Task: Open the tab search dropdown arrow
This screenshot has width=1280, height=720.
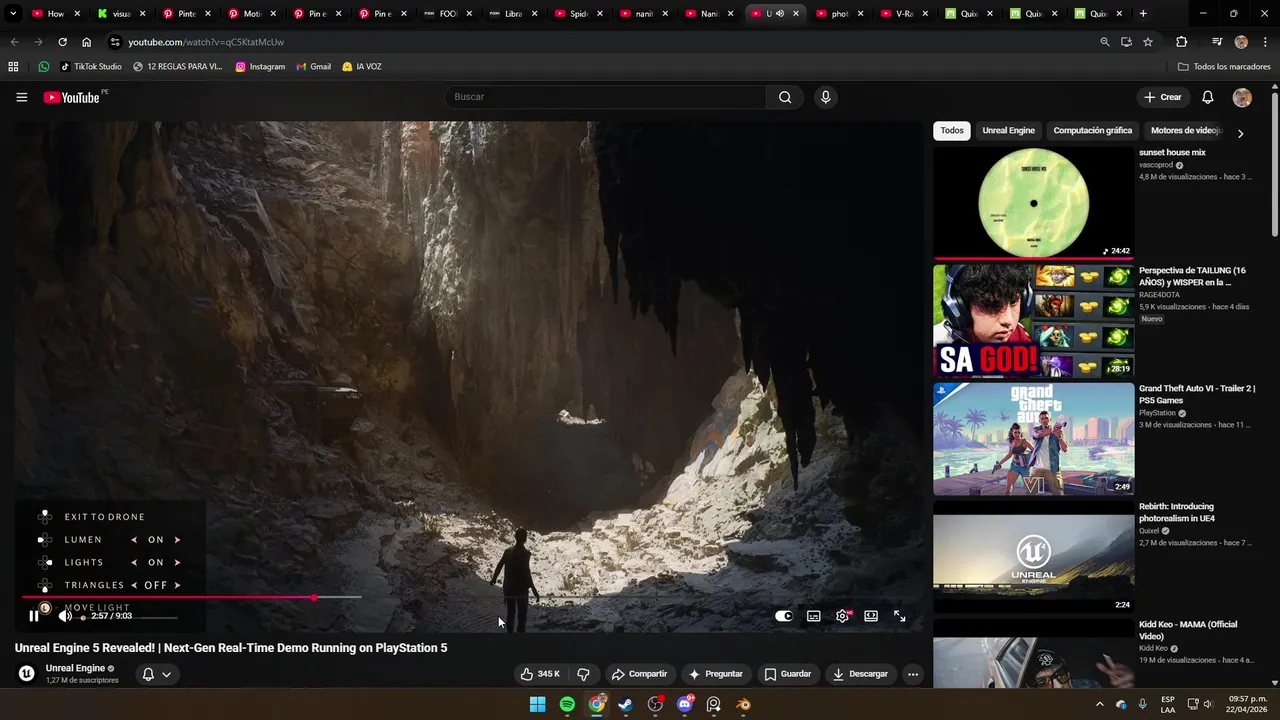Action: coord(13,14)
